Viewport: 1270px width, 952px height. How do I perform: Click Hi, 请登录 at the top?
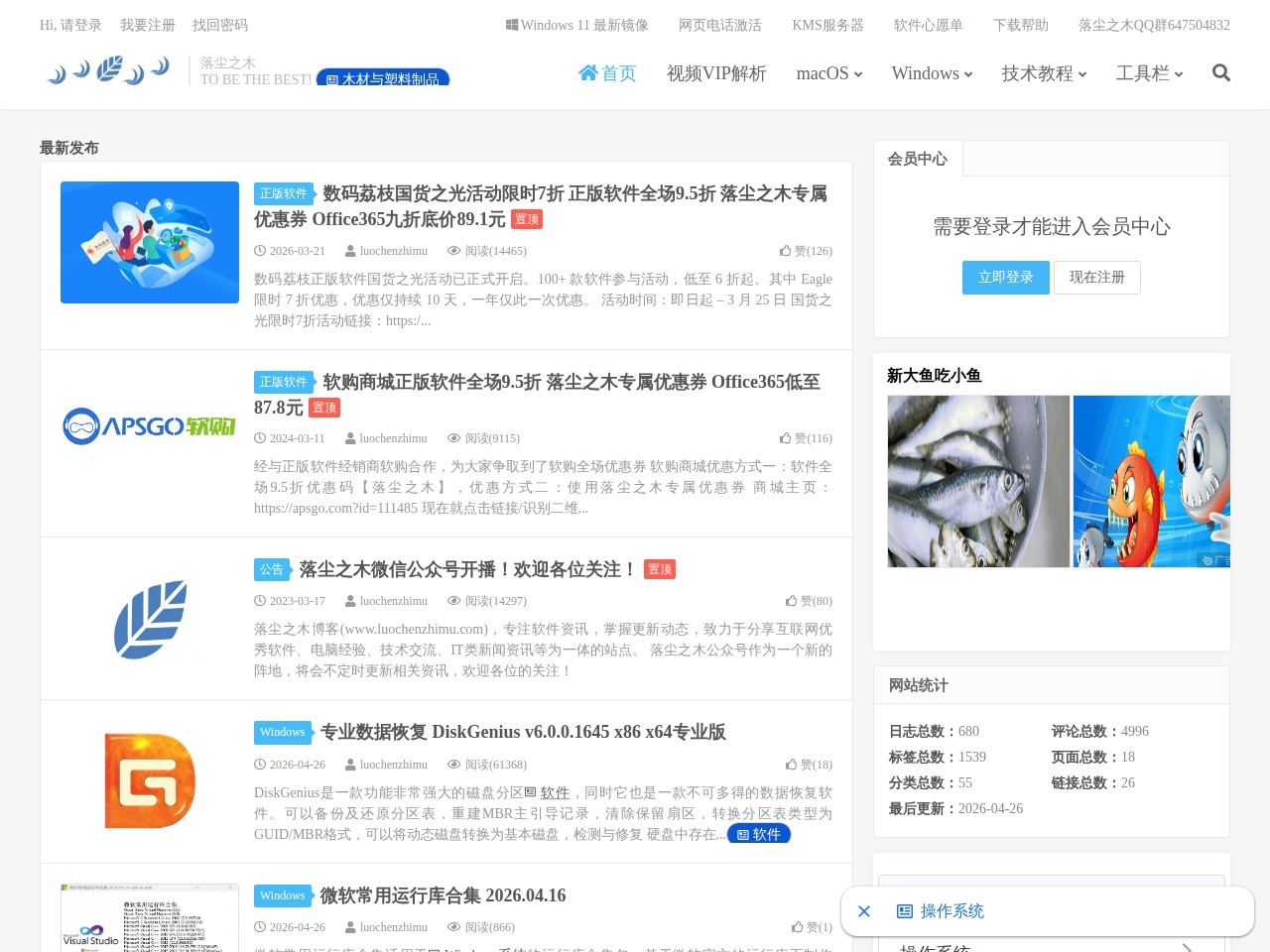pyautogui.click(x=70, y=25)
